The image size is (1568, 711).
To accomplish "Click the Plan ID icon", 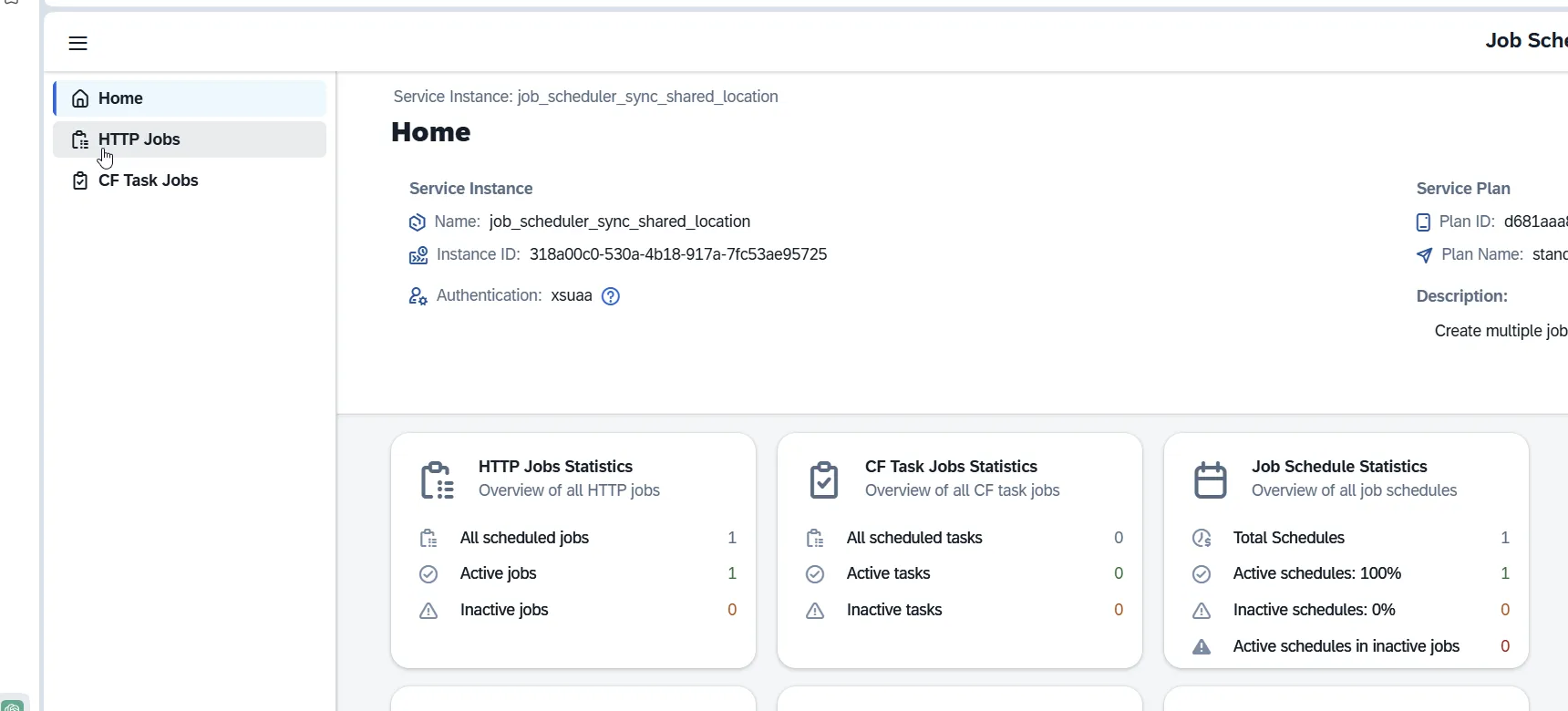I will click(x=1423, y=222).
